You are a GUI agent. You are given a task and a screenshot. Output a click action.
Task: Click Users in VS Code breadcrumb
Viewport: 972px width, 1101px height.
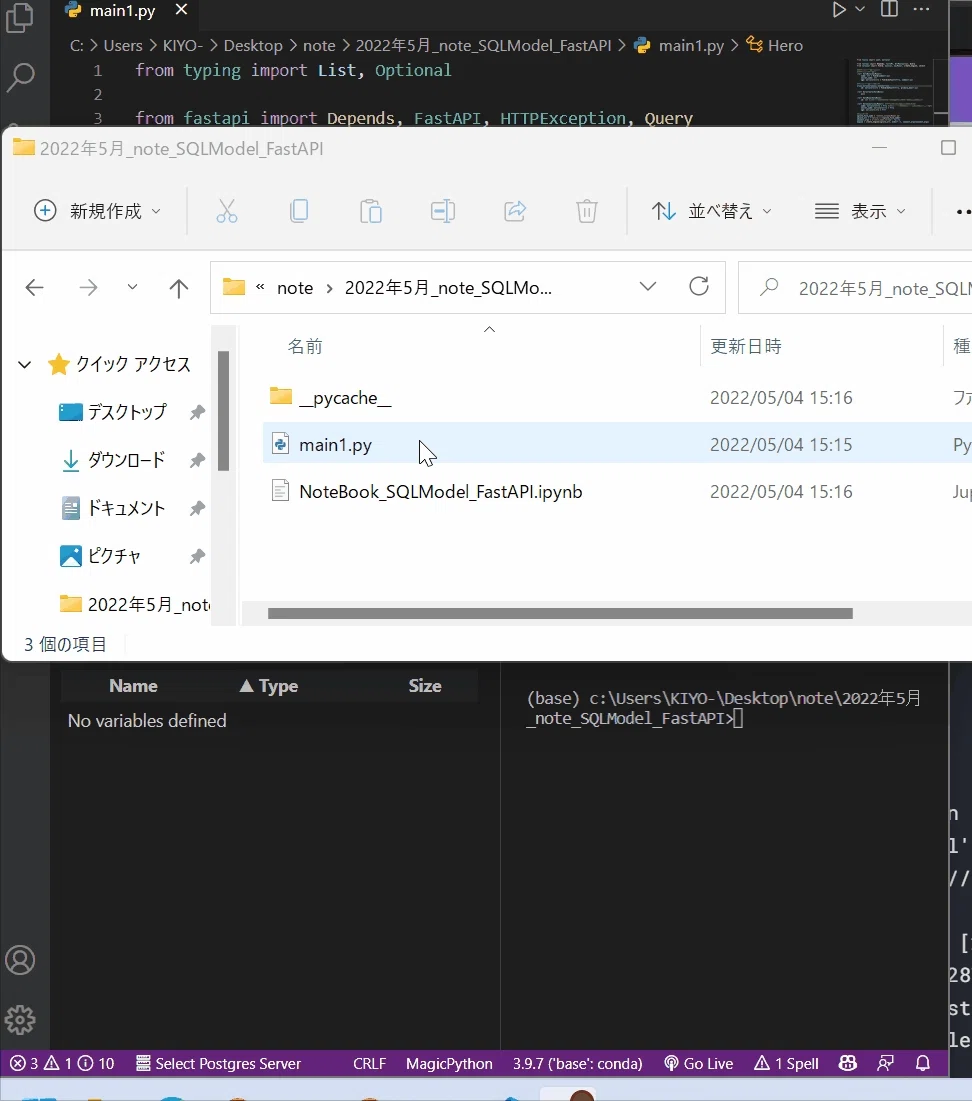pyautogui.click(x=123, y=46)
